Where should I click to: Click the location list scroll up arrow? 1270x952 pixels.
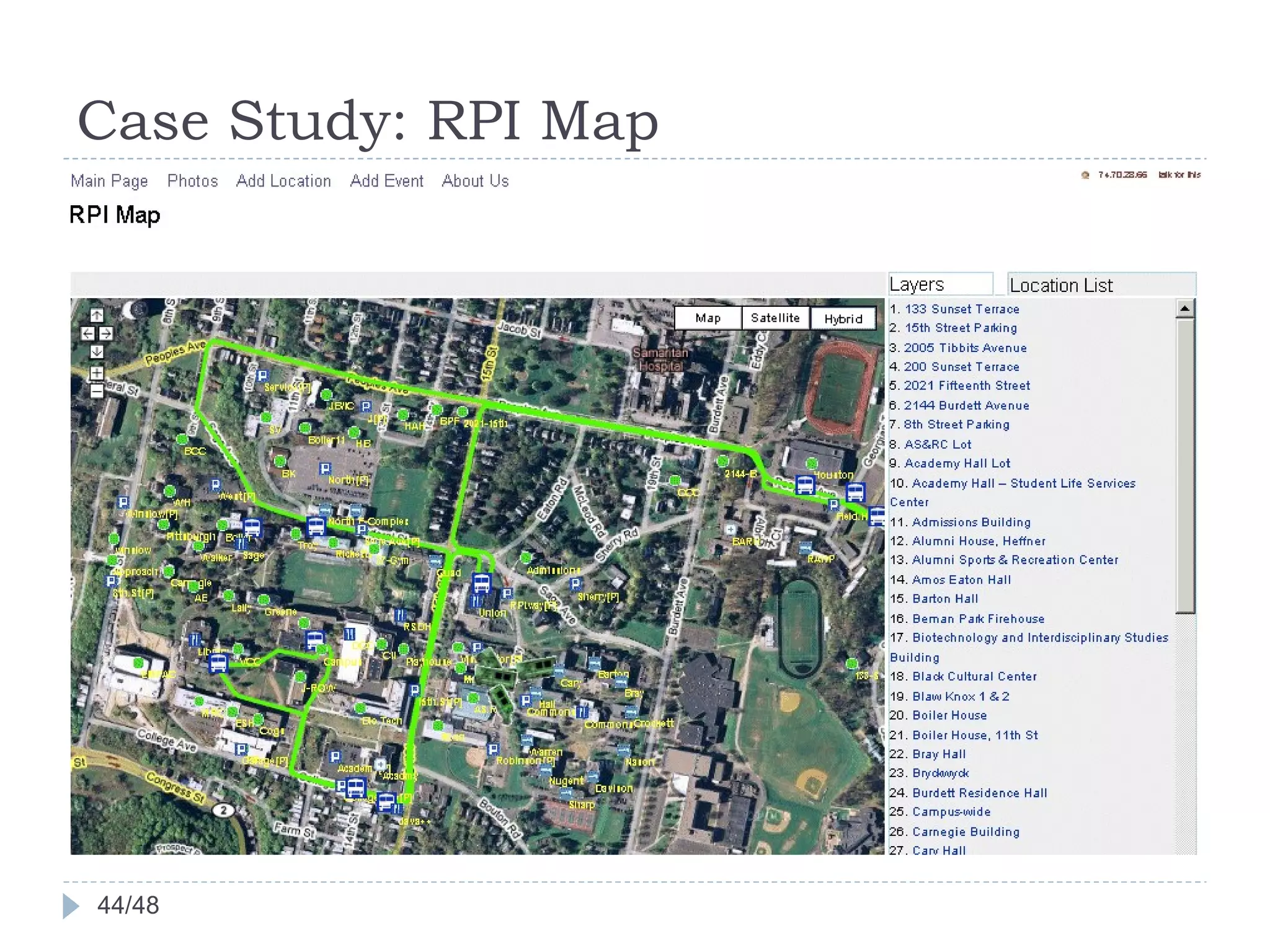tap(1185, 308)
